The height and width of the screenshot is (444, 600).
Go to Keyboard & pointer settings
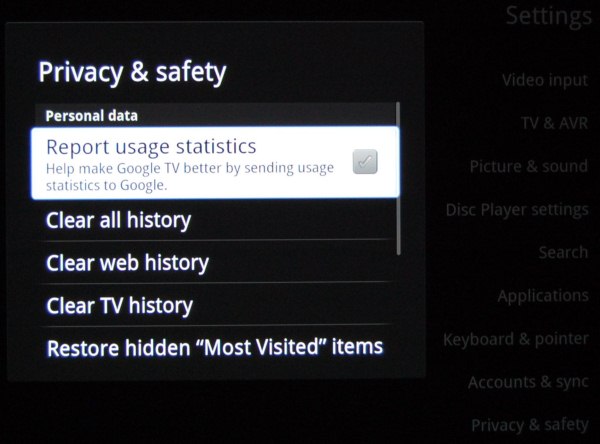pos(516,339)
